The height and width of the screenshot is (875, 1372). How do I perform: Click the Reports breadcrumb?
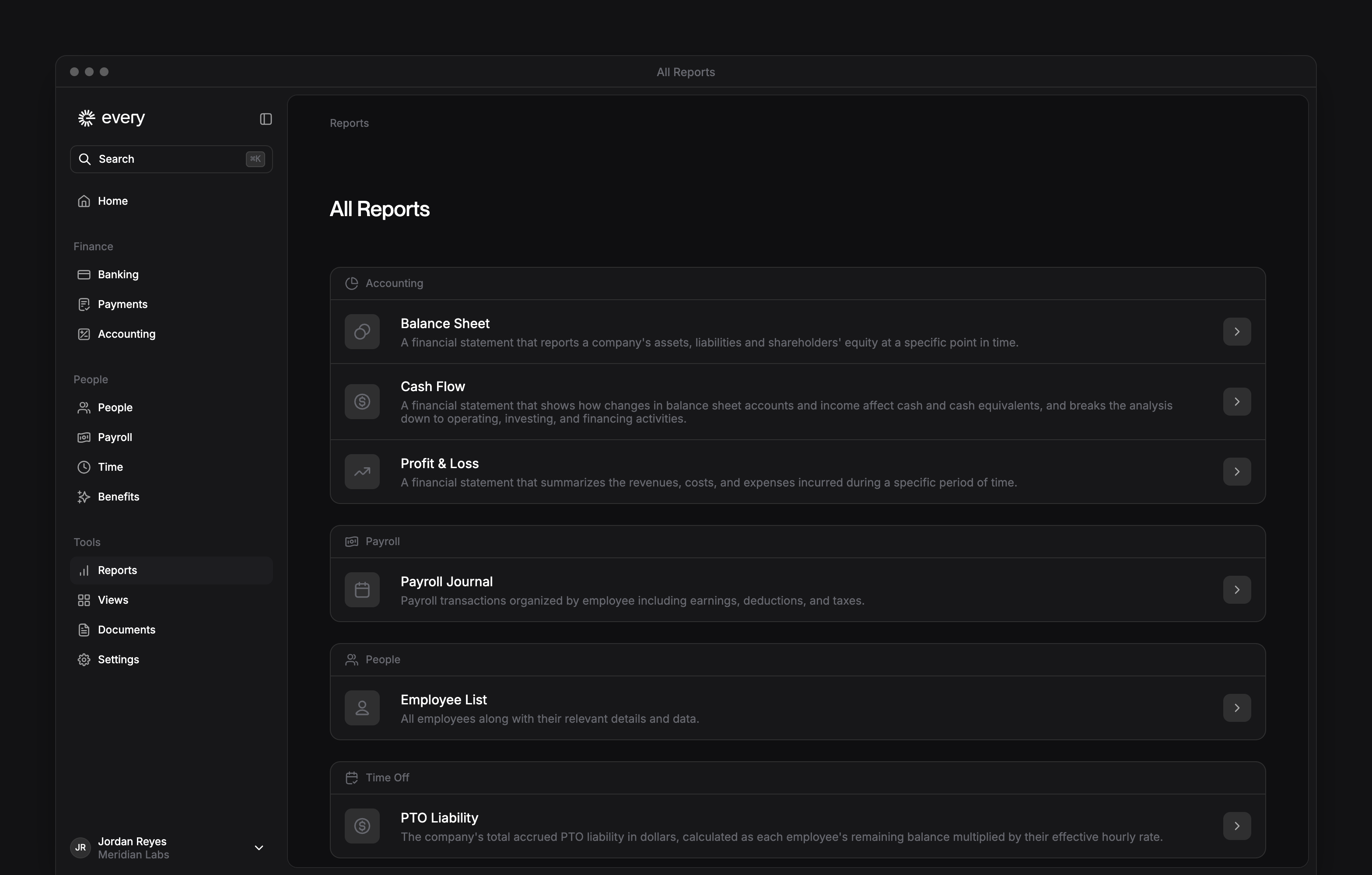tap(349, 123)
